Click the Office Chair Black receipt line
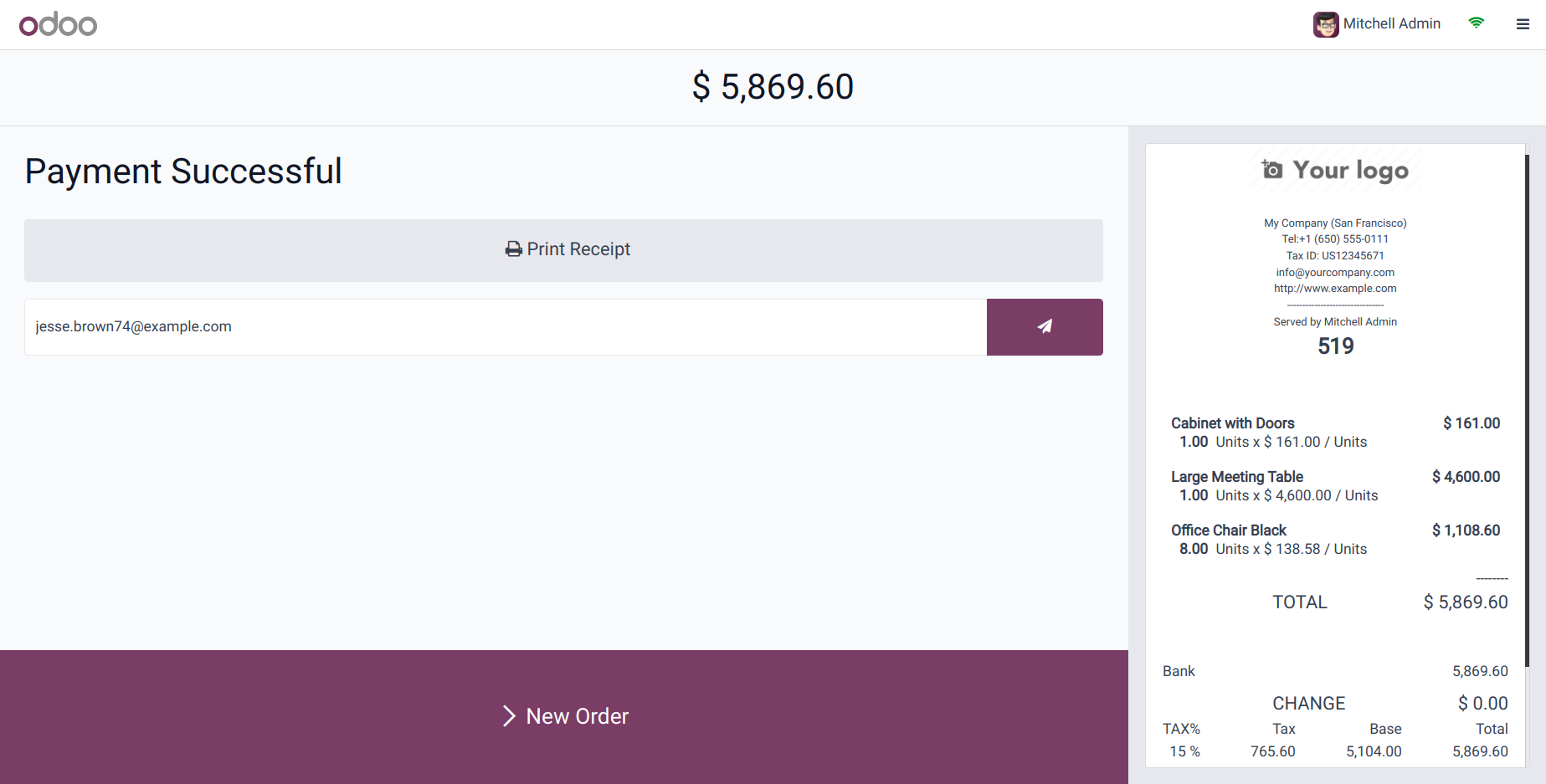The width and height of the screenshot is (1546, 784). click(x=1335, y=540)
